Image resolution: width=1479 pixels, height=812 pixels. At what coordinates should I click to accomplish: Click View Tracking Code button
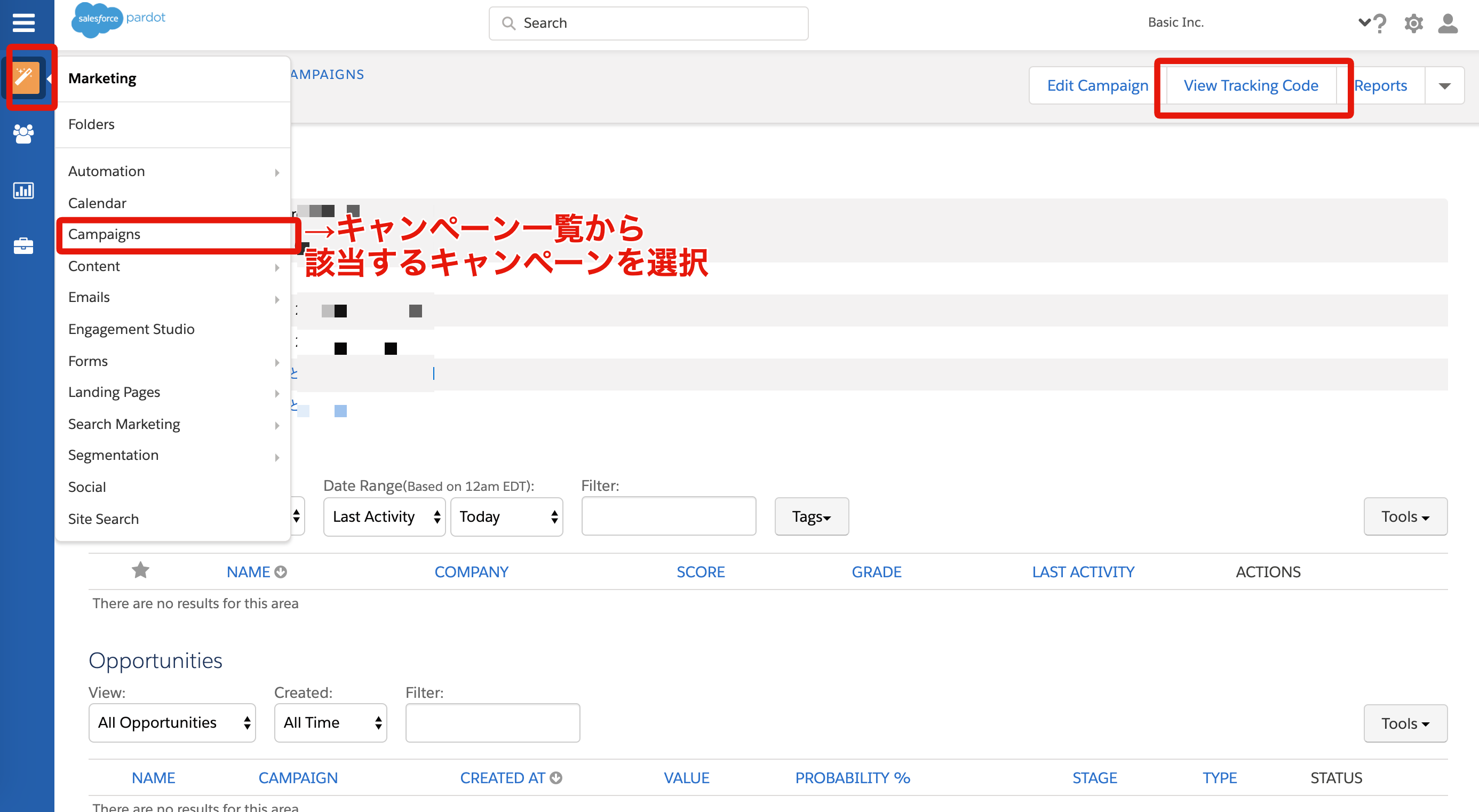pos(1251,85)
